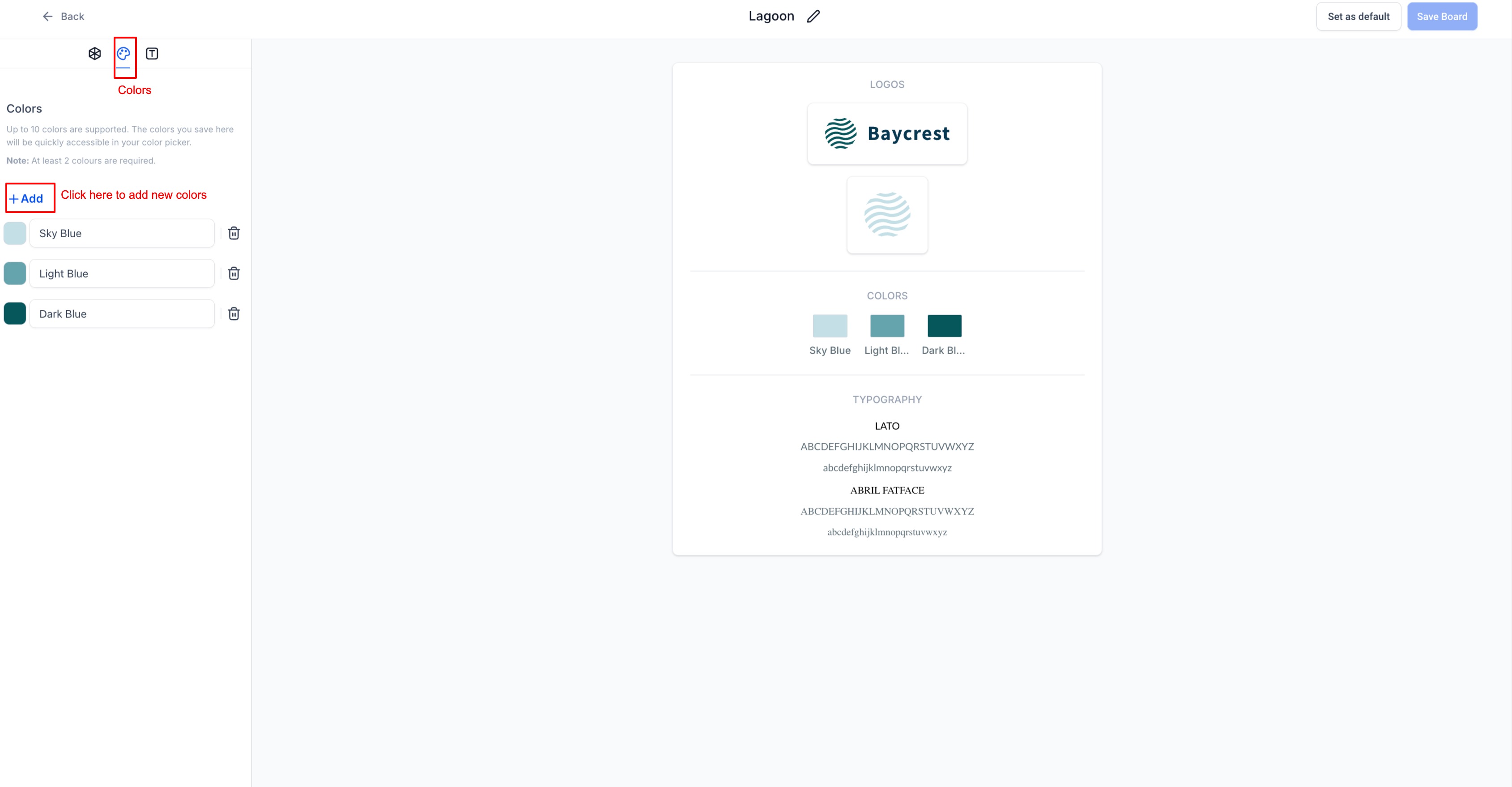Image resolution: width=1512 pixels, height=787 pixels.
Task: Delete the Dark Blue color
Action: click(234, 314)
